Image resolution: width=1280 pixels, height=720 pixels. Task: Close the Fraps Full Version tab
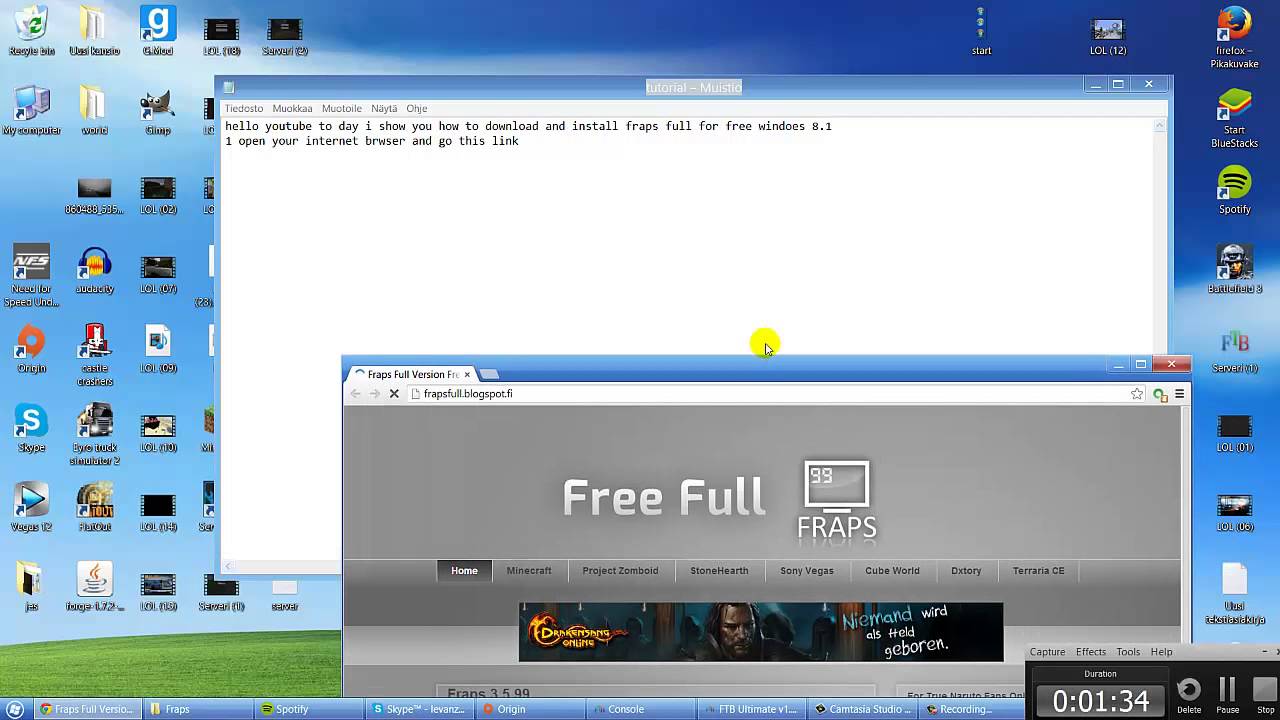[x=467, y=374]
